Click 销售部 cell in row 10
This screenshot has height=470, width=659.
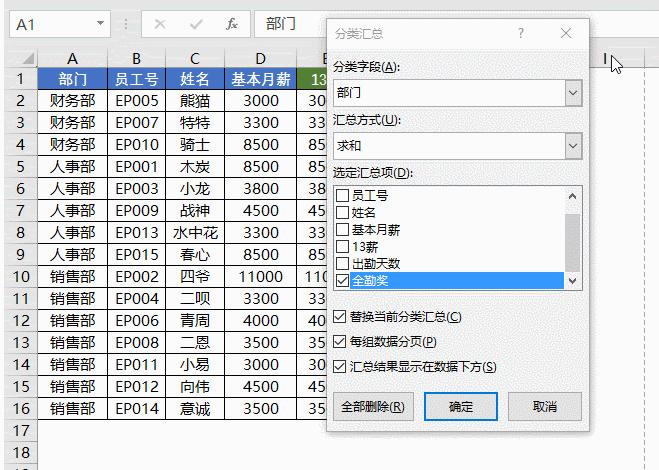(x=72, y=277)
